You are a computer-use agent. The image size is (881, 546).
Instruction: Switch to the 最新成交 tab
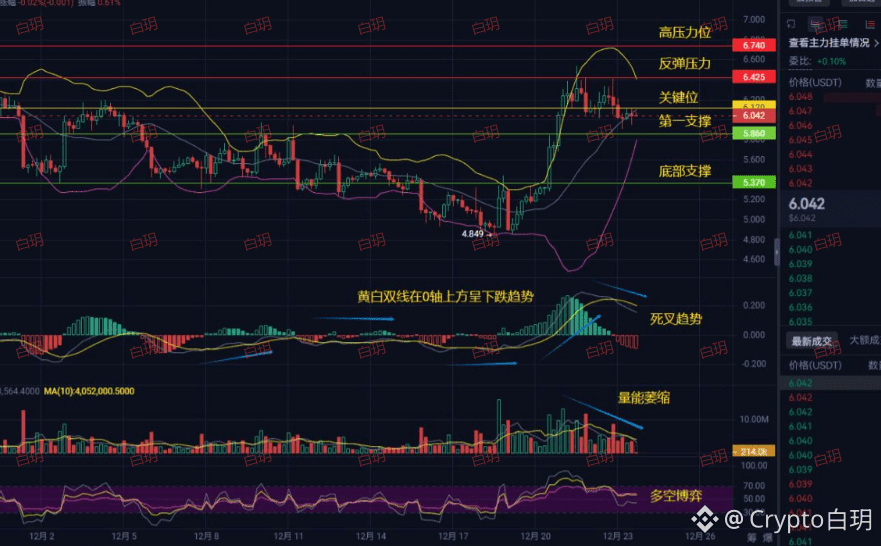click(811, 341)
